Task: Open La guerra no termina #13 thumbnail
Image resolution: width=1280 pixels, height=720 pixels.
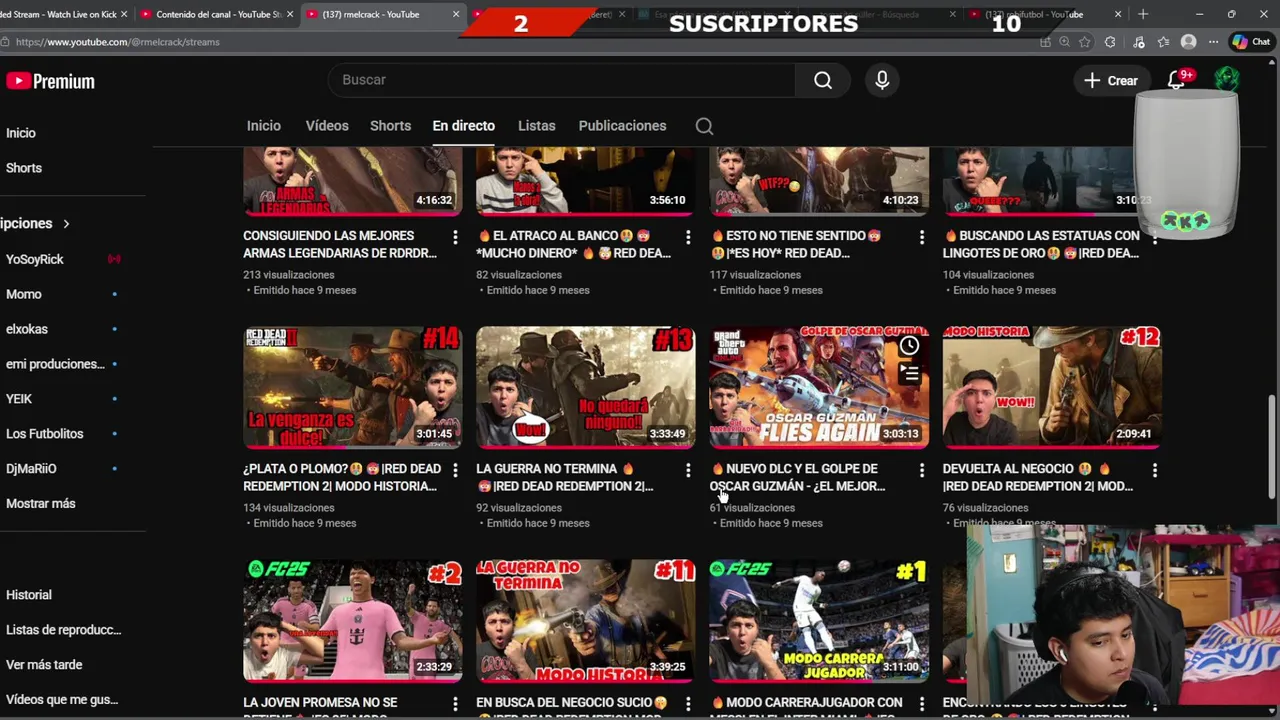Action: [x=586, y=386]
